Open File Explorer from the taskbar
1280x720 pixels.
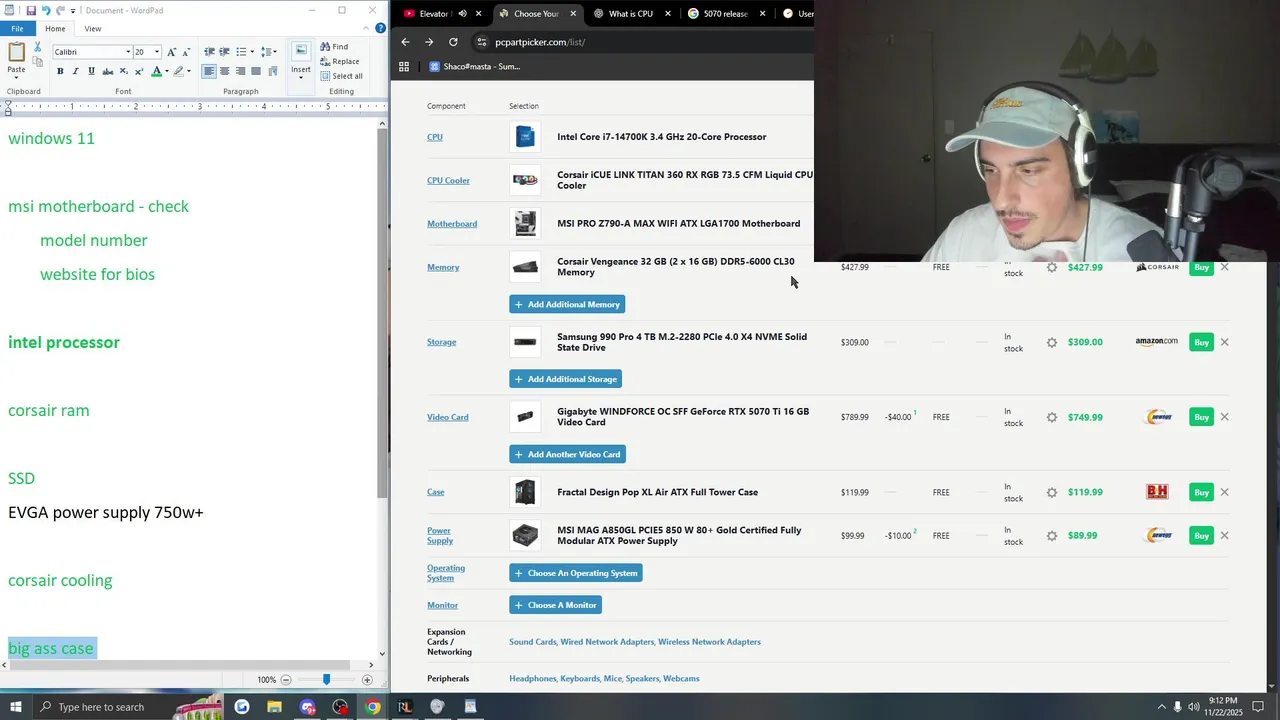(x=275, y=707)
